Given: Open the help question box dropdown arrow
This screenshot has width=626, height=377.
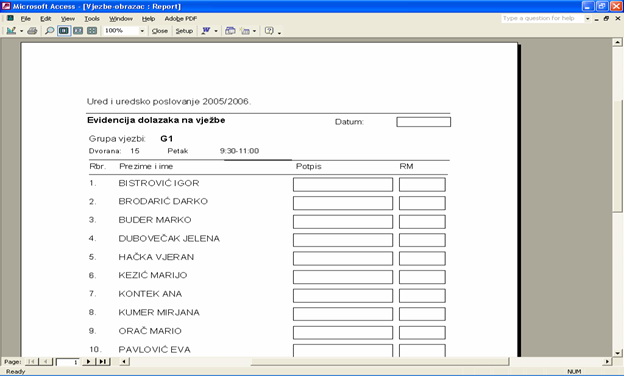Looking at the screenshot, I should point(587,19).
